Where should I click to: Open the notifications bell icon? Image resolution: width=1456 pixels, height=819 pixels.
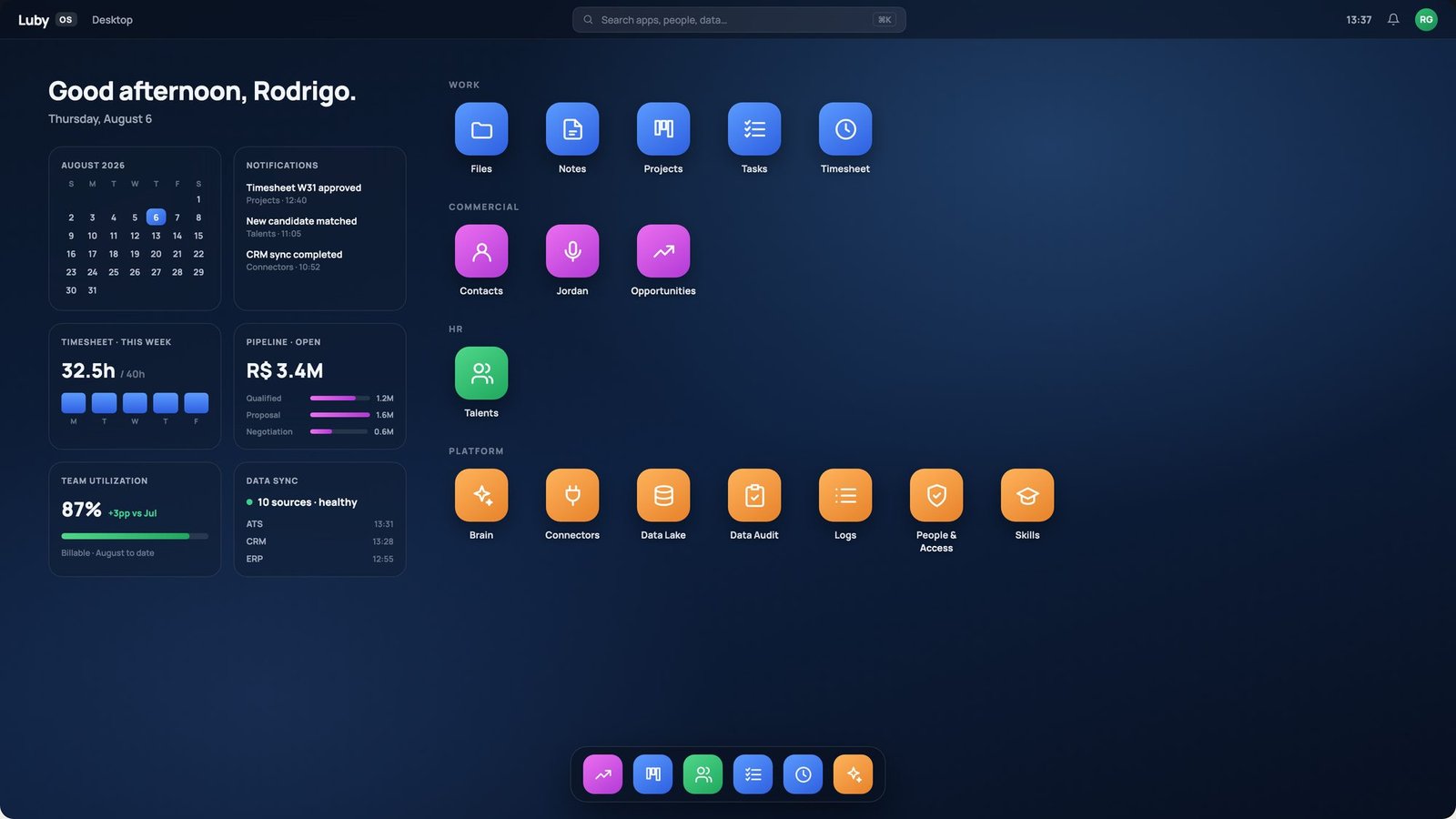click(x=1393, y=19)
